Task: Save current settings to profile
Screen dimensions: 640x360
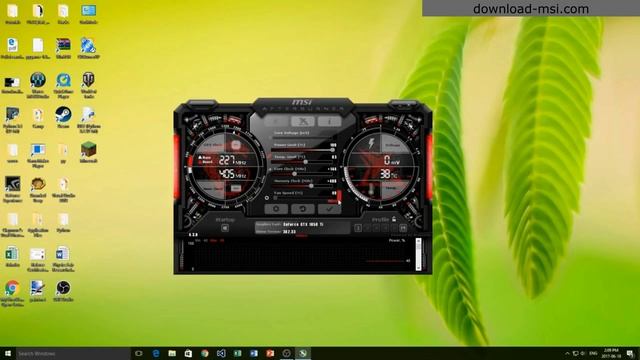Action: point(403,228)
